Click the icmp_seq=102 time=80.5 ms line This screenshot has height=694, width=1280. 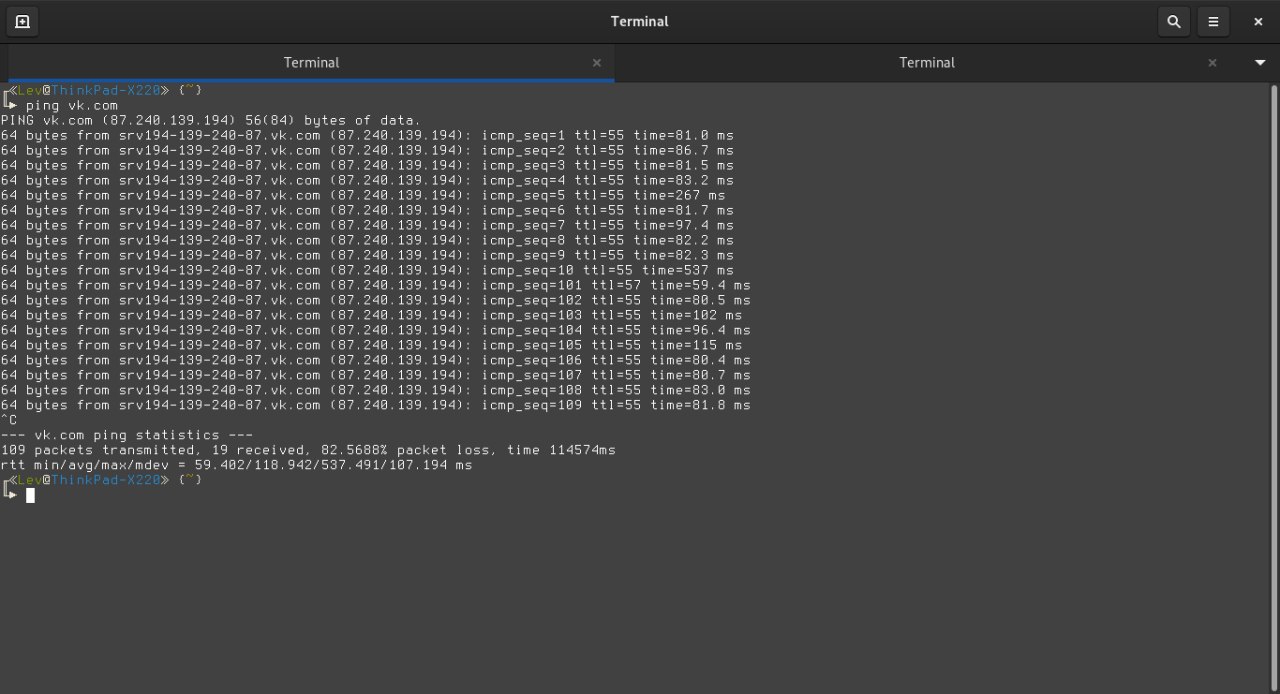point(376,300)
